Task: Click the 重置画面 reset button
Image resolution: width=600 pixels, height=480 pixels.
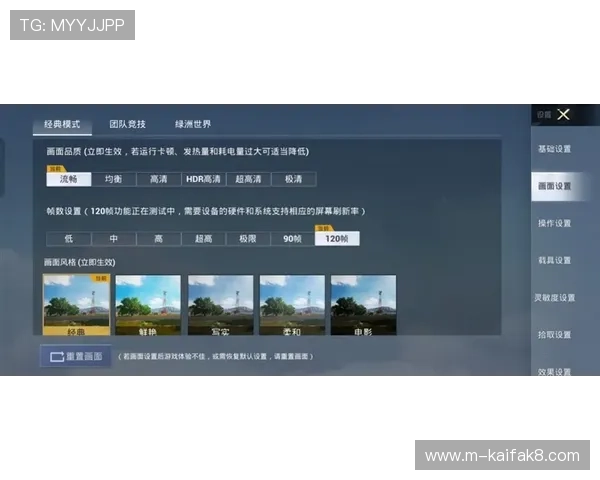Action: click(x=76, y=356)
